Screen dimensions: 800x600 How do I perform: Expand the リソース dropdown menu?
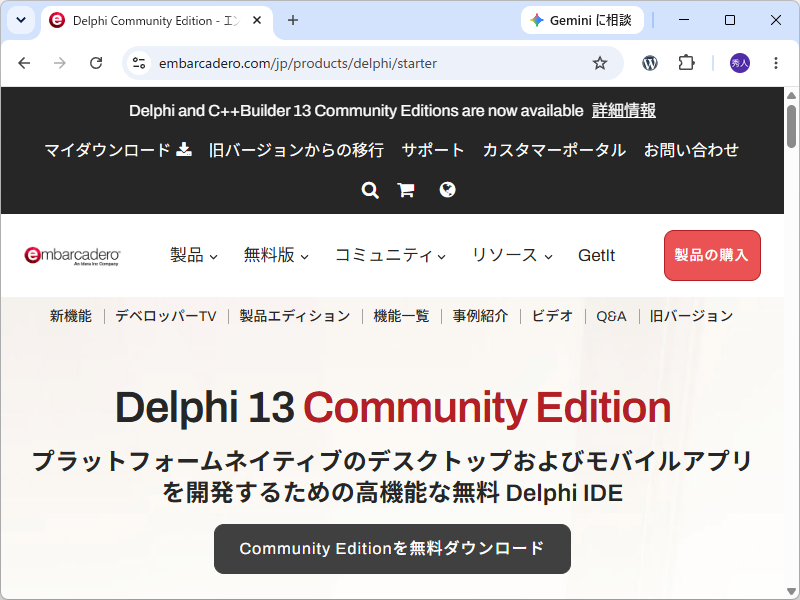pos(512,255)
